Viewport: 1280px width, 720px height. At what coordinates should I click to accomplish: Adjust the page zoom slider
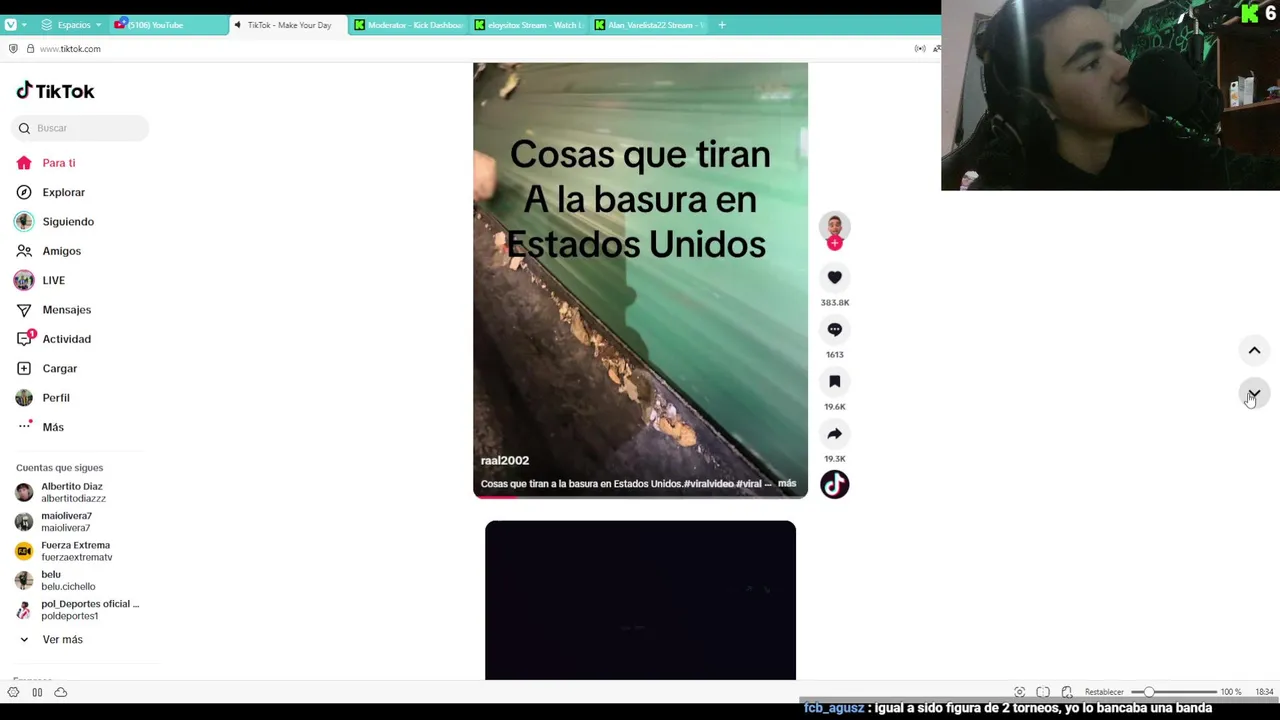click(1174, 692)
